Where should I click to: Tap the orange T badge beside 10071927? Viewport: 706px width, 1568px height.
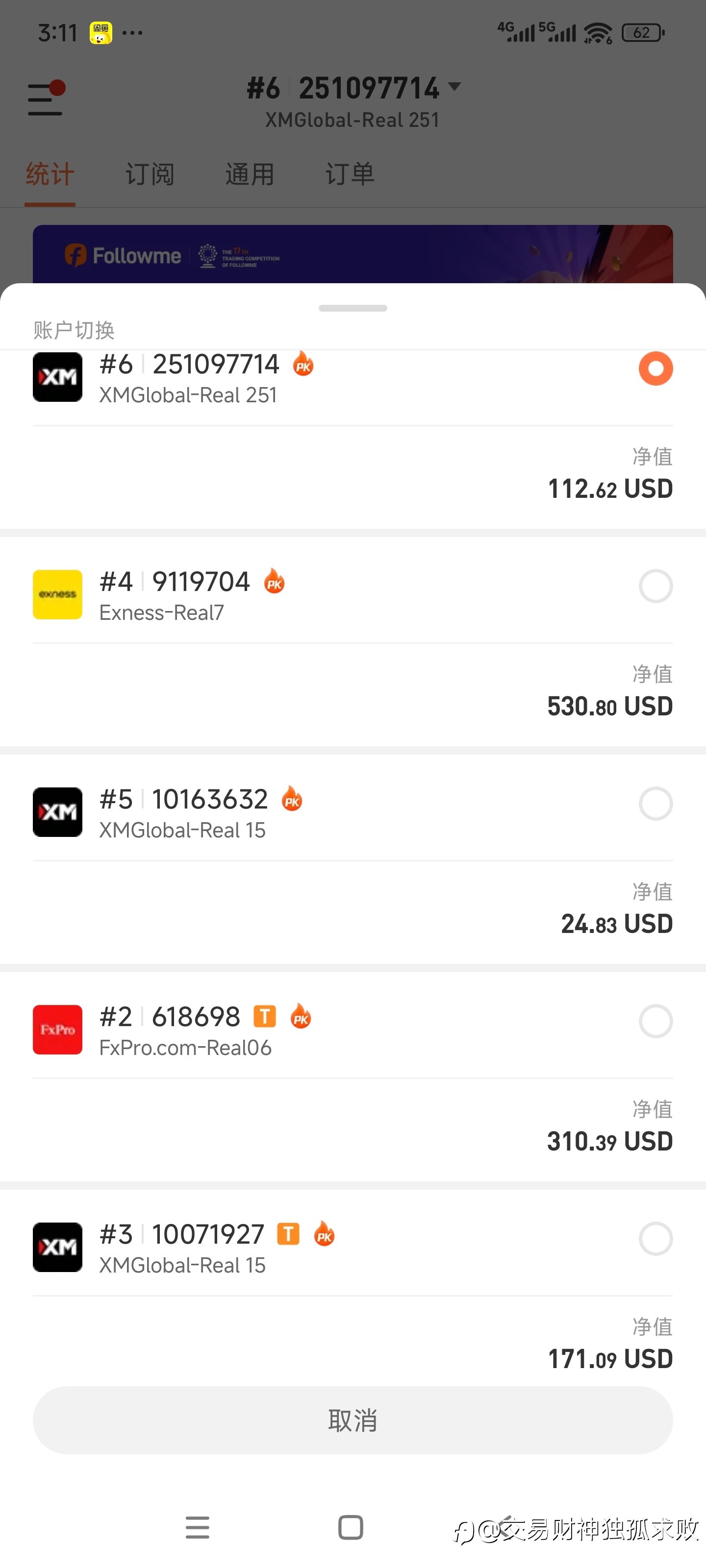(x=288, y=1234)
